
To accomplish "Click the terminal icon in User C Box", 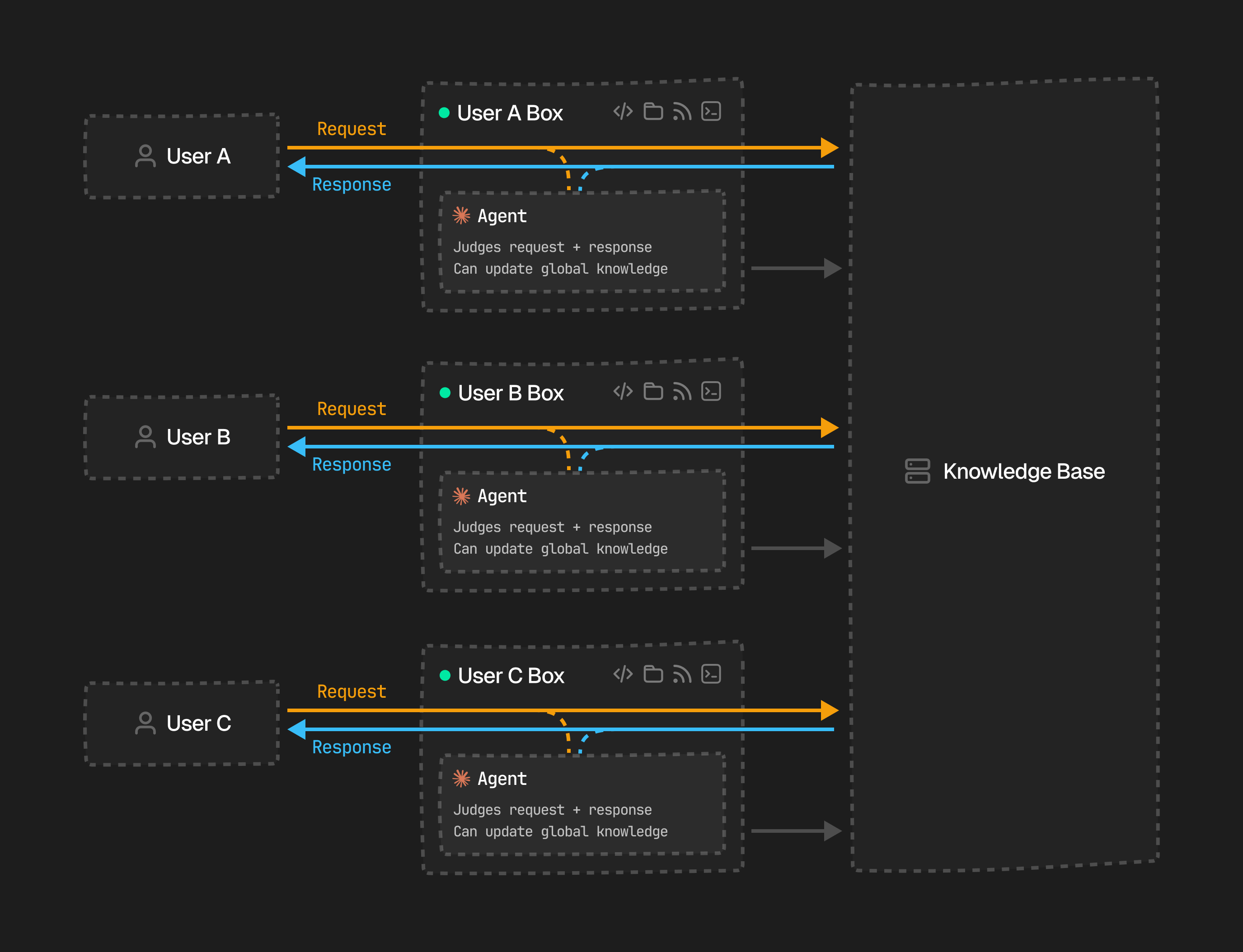I will point(711,674).
